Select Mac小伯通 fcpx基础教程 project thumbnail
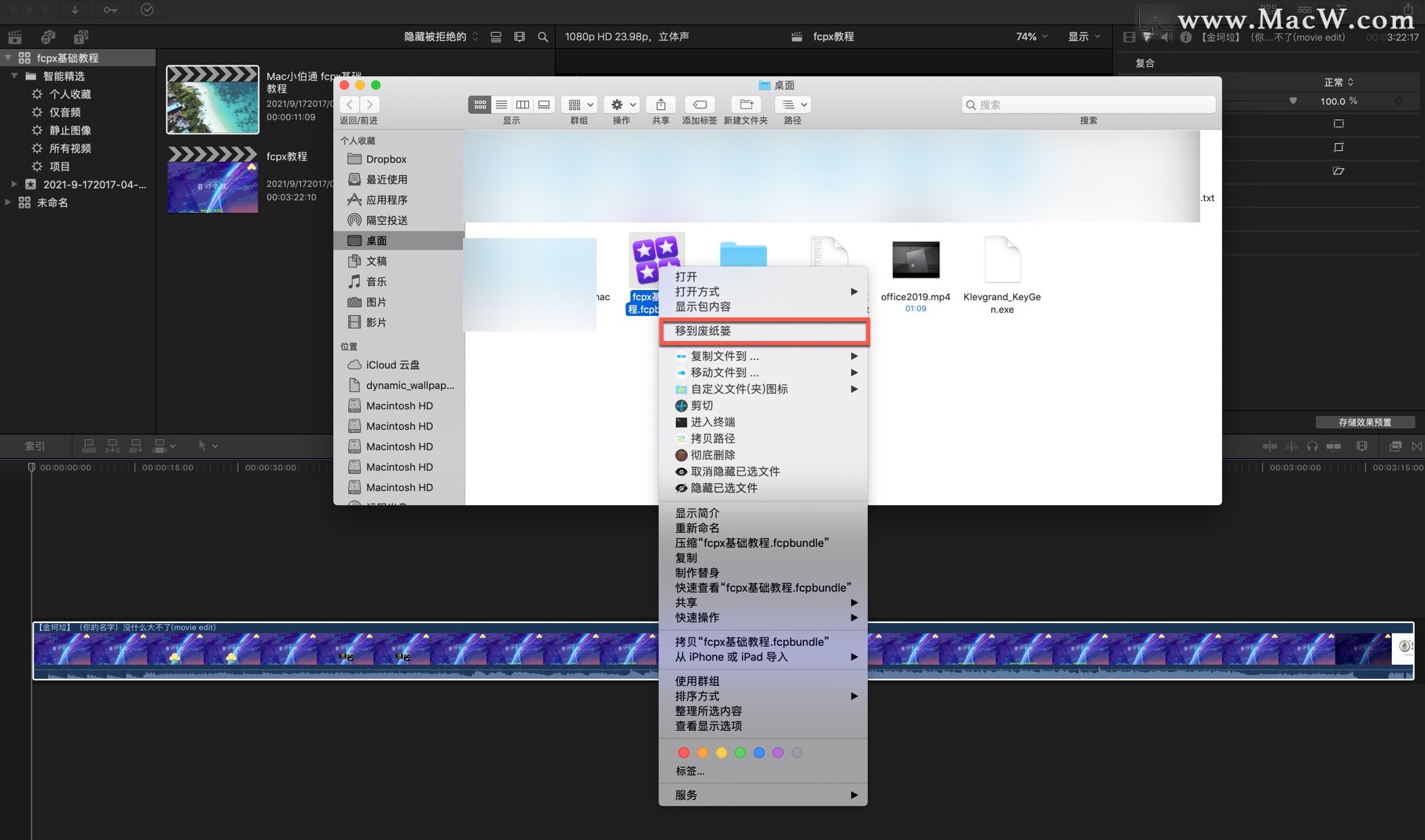Screen dimensions: 1425x840 click(212, 100)
